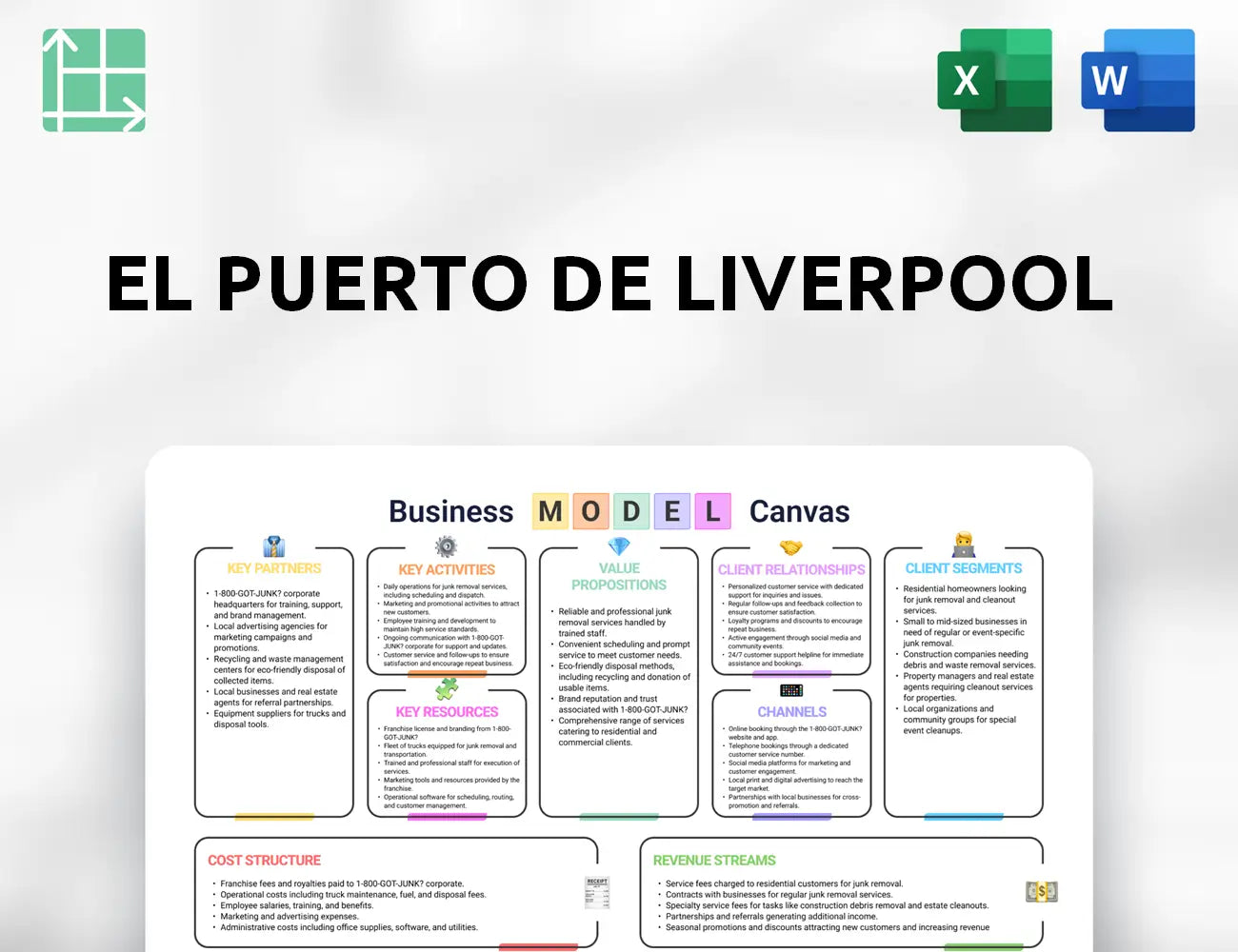The width and height of the screenshot is (1238, 952).
Task: Click the Channels keypad icon
Action: tap(791, 690)
